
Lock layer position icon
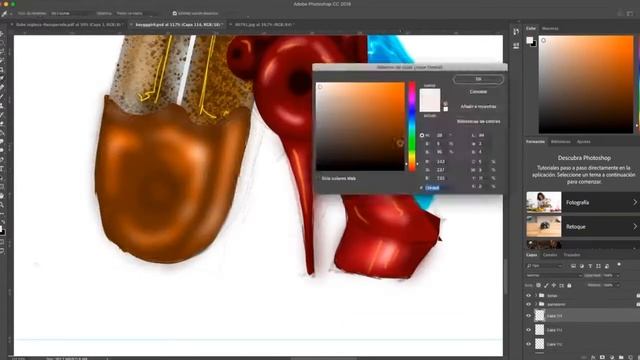point(554,285)
